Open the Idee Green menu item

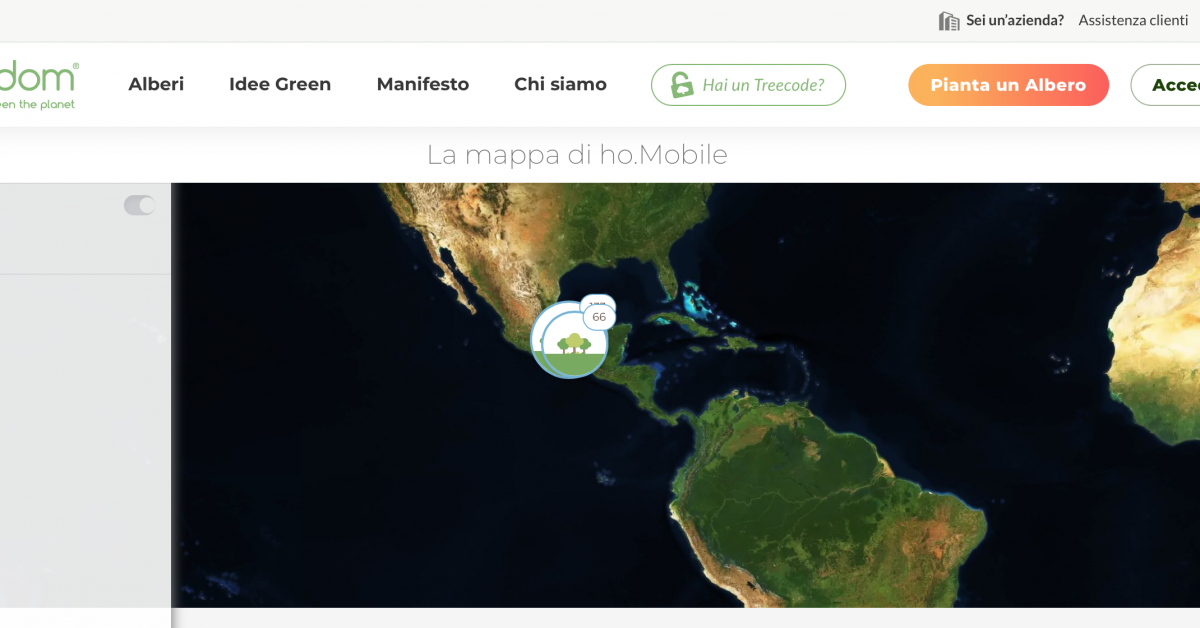coord(280,85)
